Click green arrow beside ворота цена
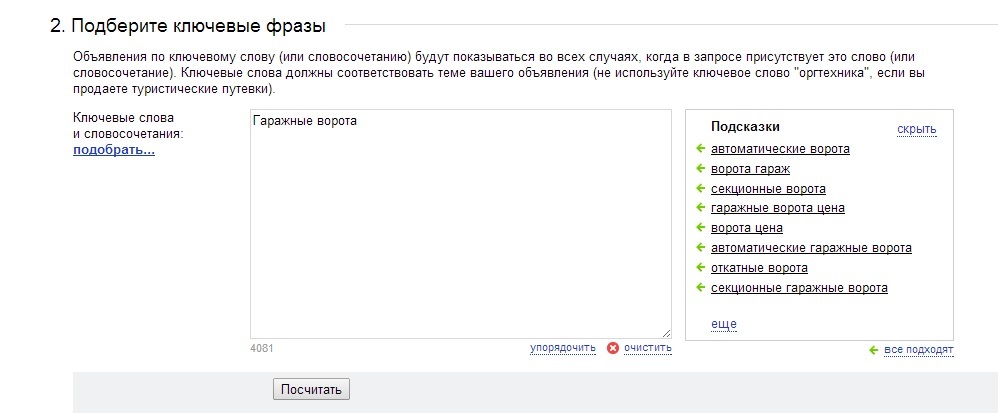The width and height of the screenshot is (998, 418). pyautogui.click(x=700, y=227)
